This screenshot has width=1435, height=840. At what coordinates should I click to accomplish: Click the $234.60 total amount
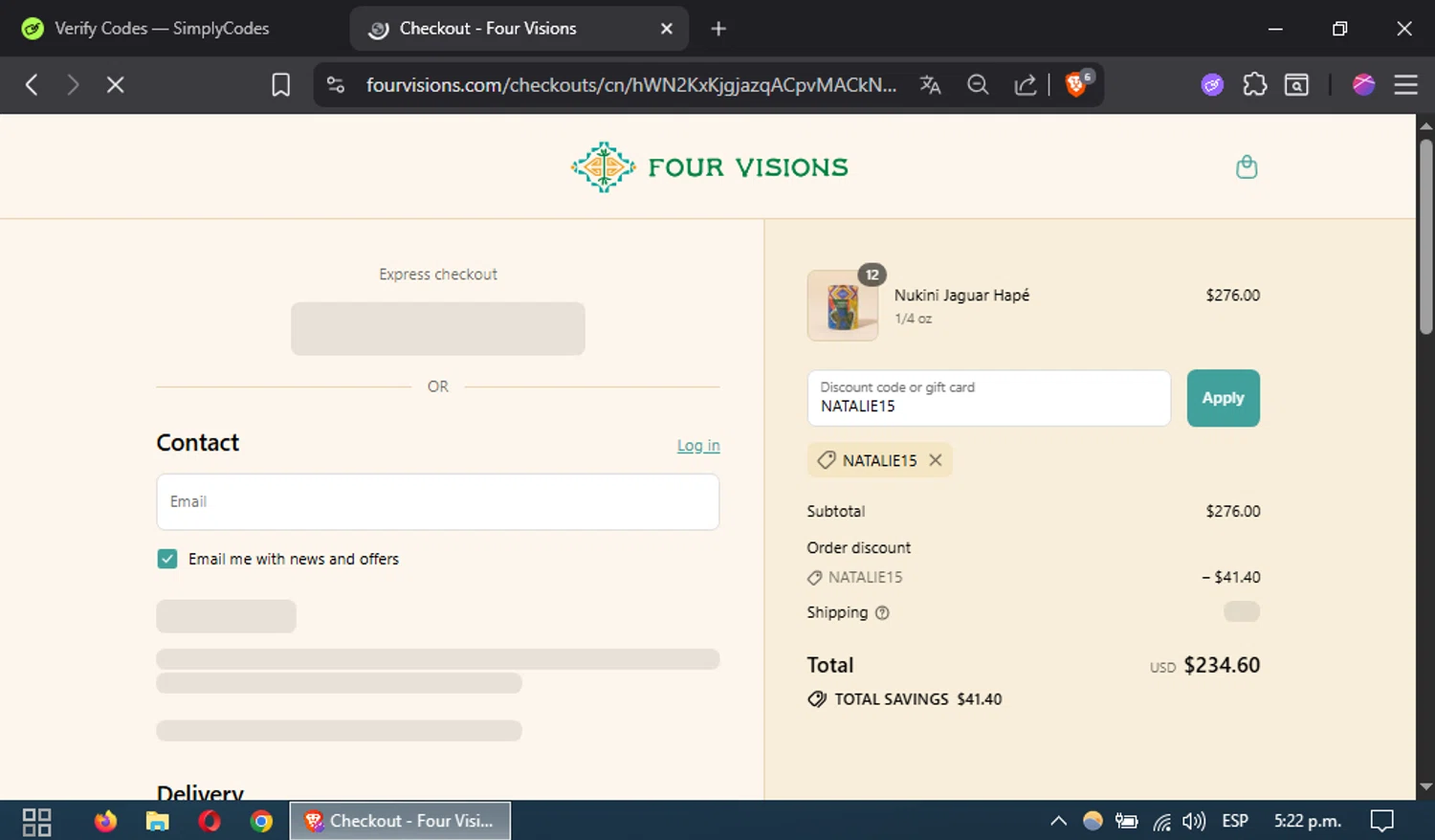point(1222,665)
